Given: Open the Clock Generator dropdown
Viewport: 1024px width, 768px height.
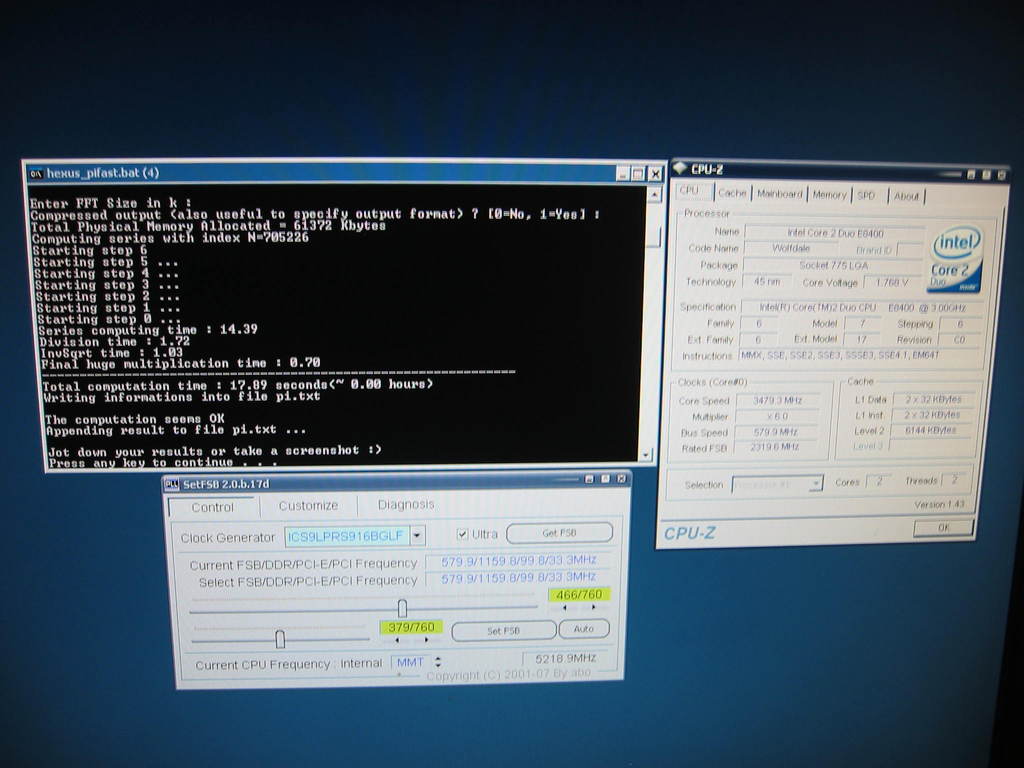Looking at the screenshot, I should pyautogui.click(x=418, y=536).
